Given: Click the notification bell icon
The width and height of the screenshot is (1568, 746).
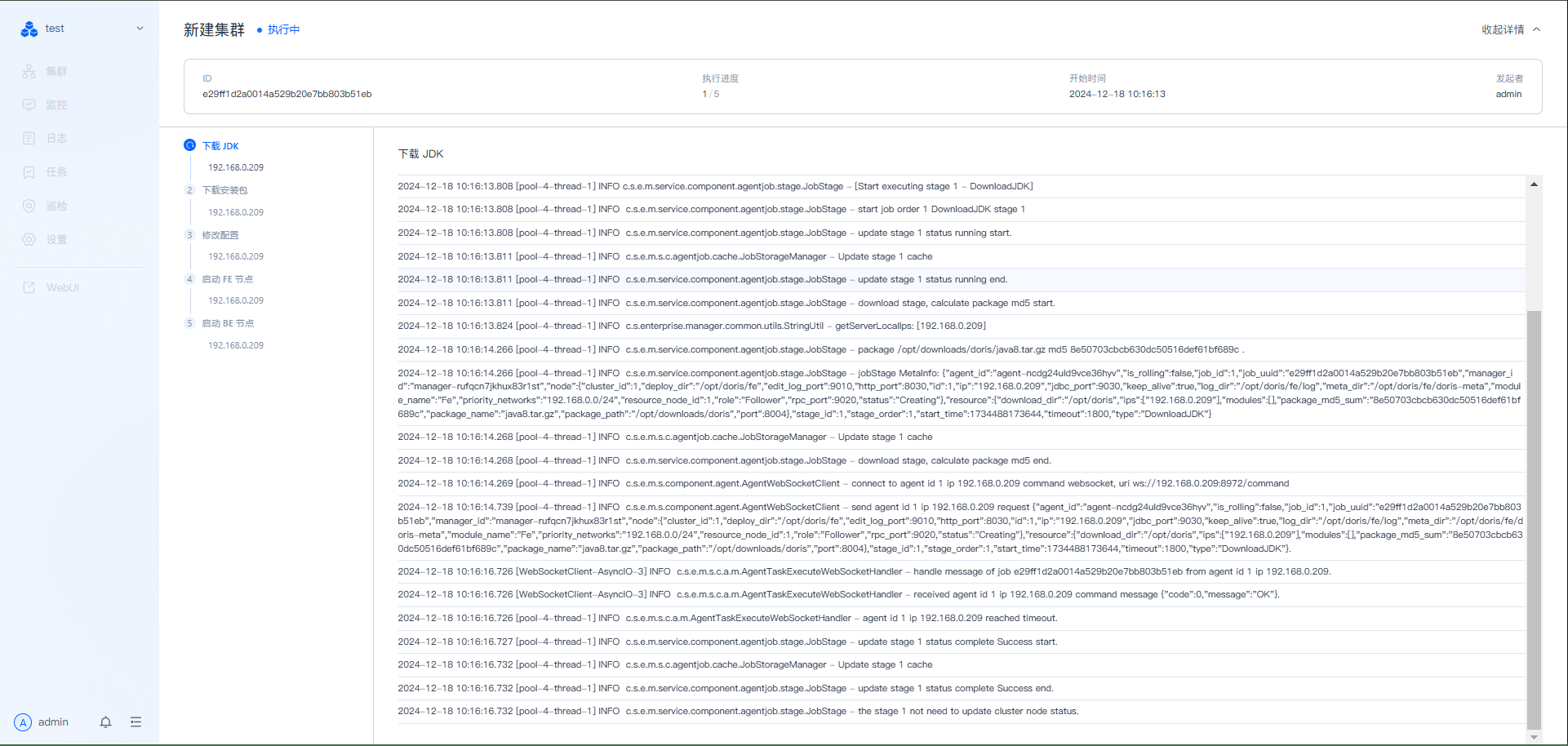Looking at the screenshot, I should (x=105, y=722).
